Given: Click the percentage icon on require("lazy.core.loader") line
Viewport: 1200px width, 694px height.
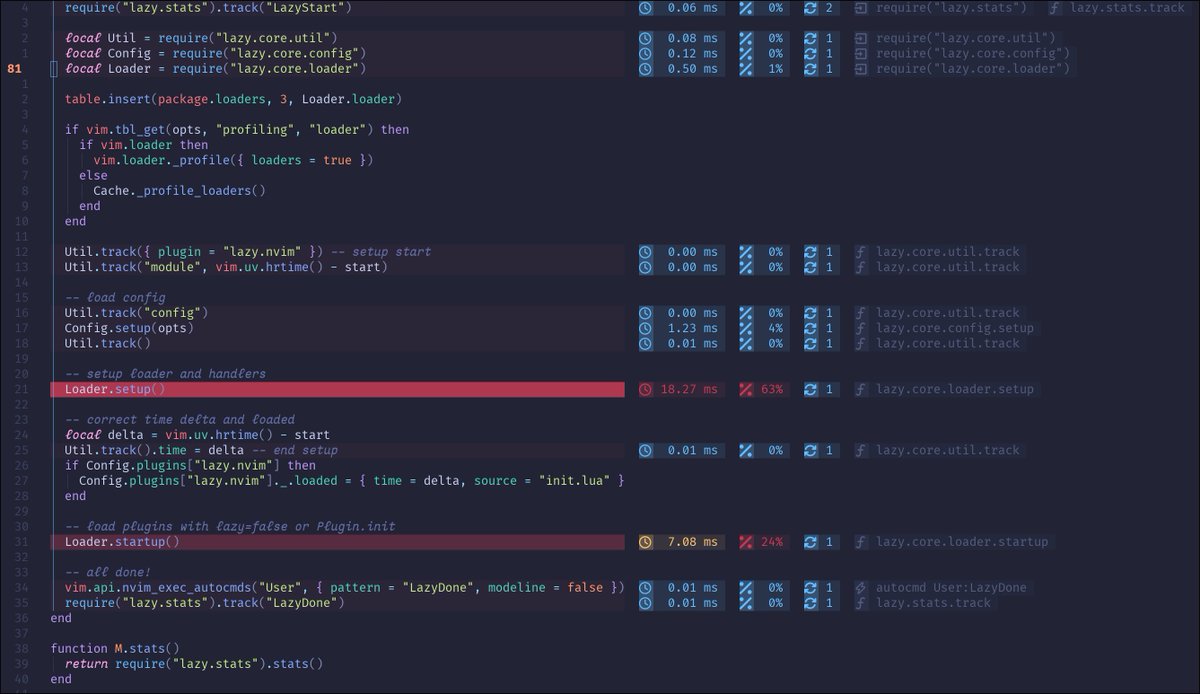Looking at the screenshot, I should [745, 67].
